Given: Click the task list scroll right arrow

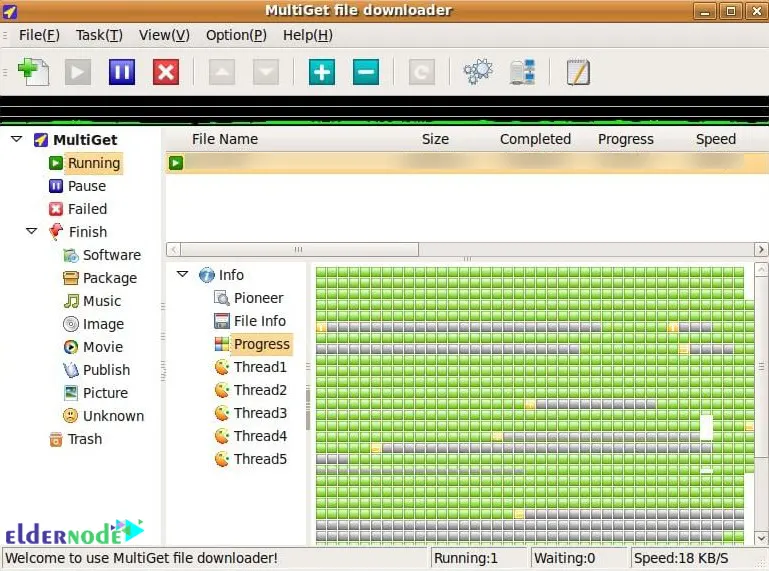Looking at the screenshot, I should click(x=761, y=249).
